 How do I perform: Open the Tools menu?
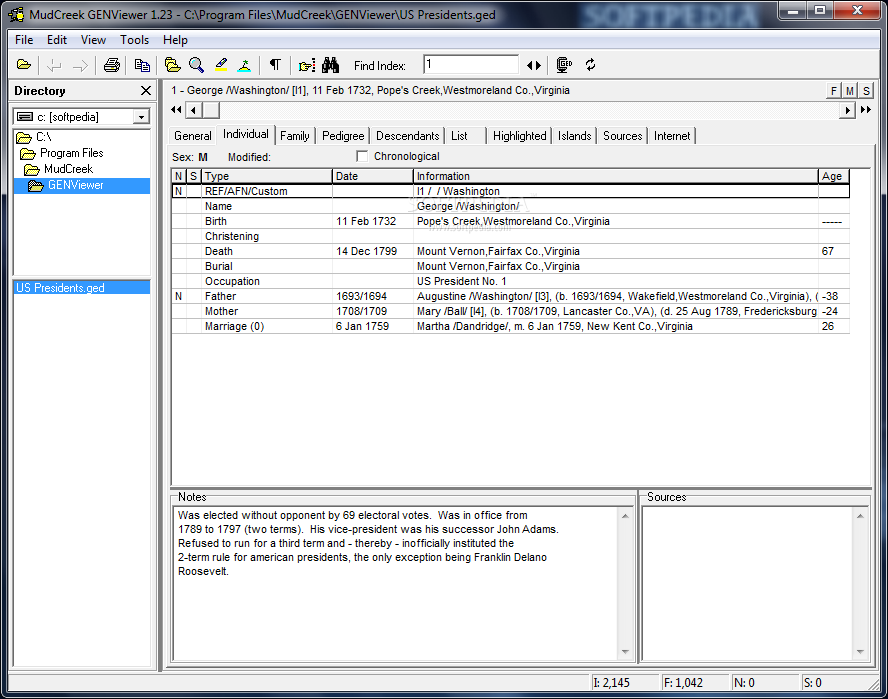click(x=134, y=40)
